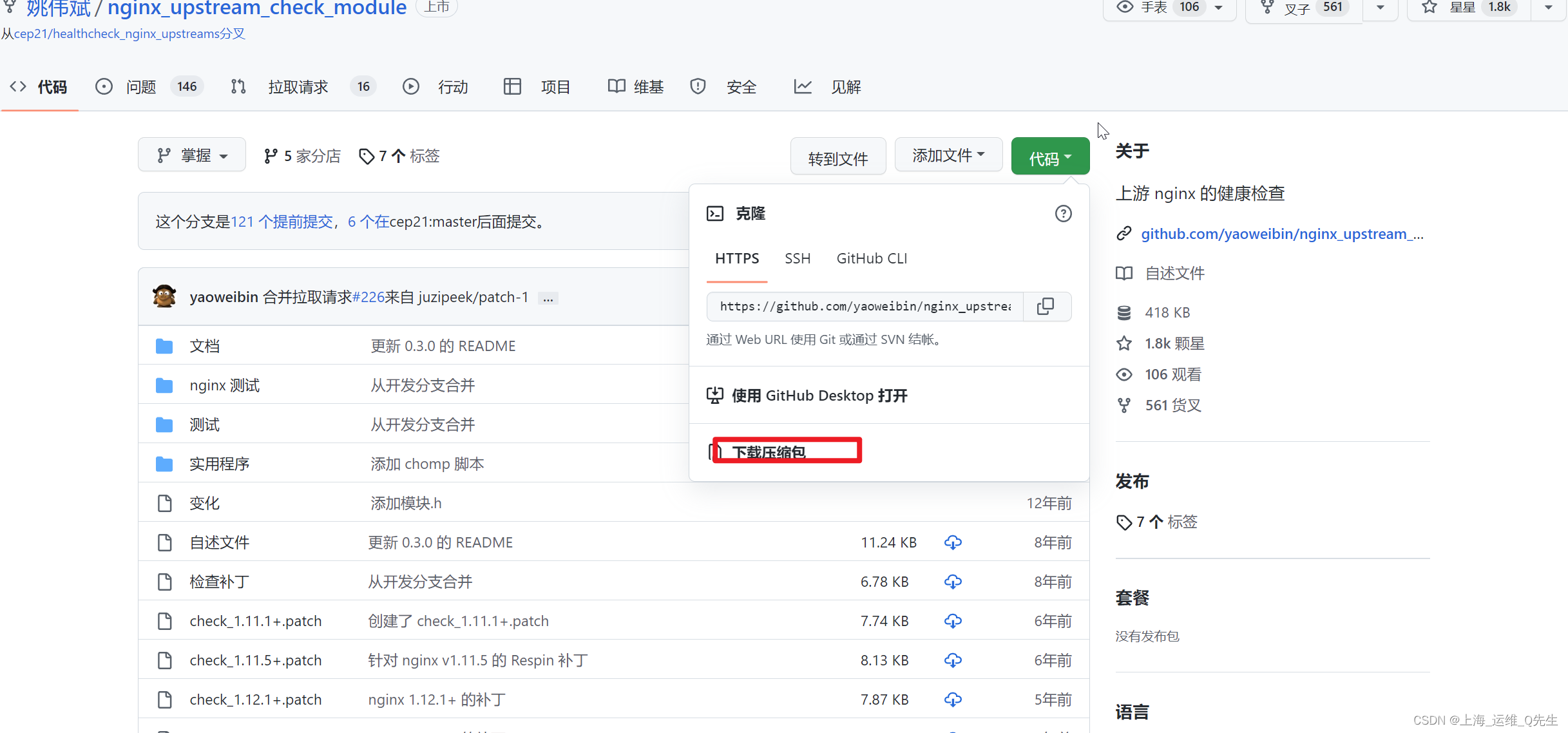Open the 添加文件 dropdown
The image size is (1568, 733).
[x=948, y=155]
